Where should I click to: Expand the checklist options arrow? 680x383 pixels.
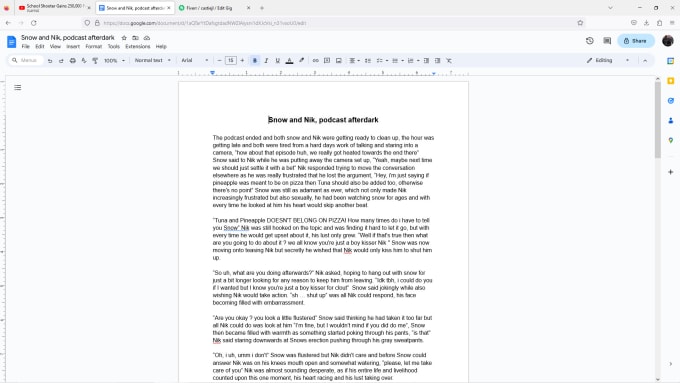coord(387,61)
